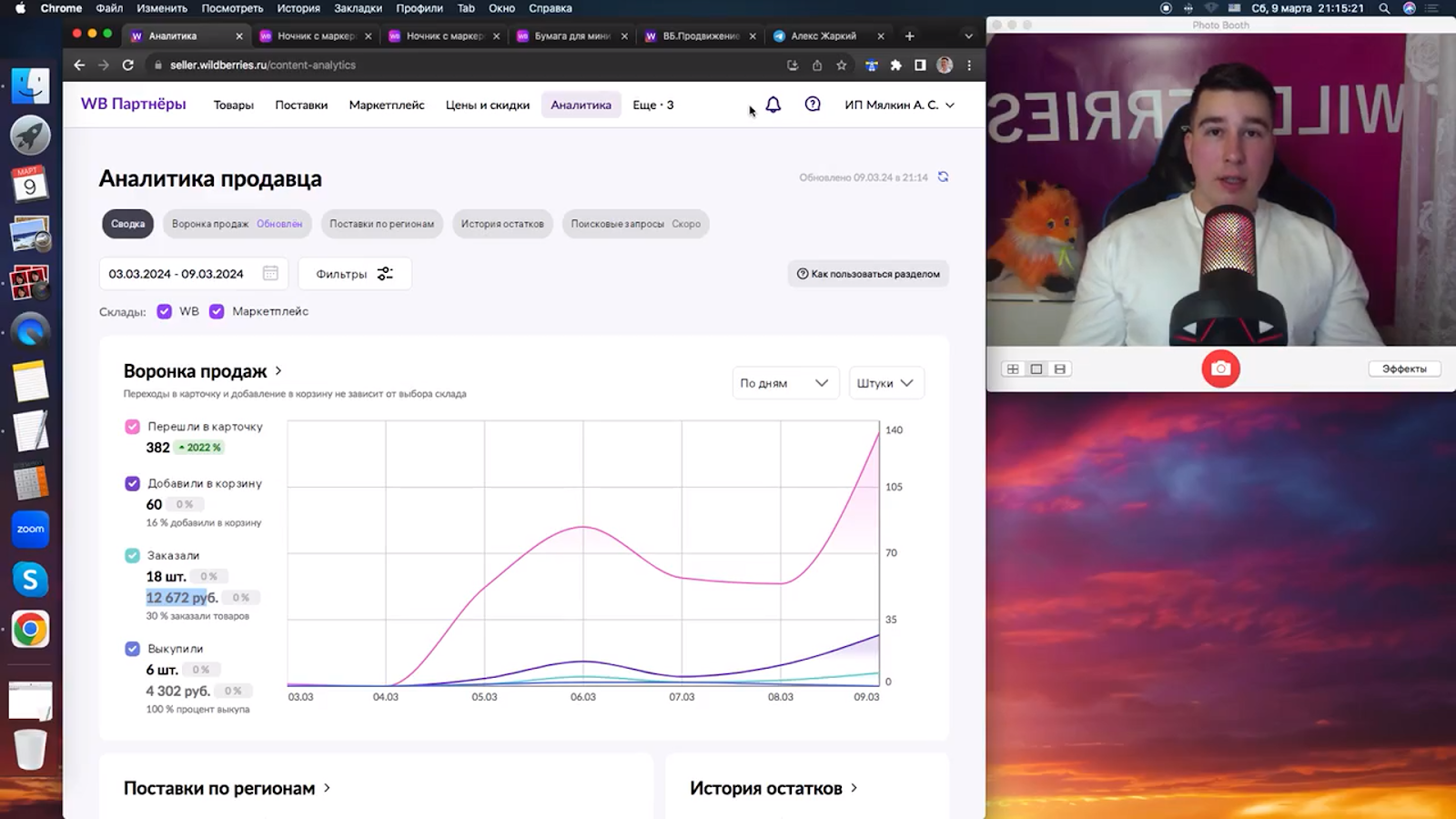Switch to the Поставки по регионам tab
The width and height of the screenshot is (1456, 819).
(381, 224)
